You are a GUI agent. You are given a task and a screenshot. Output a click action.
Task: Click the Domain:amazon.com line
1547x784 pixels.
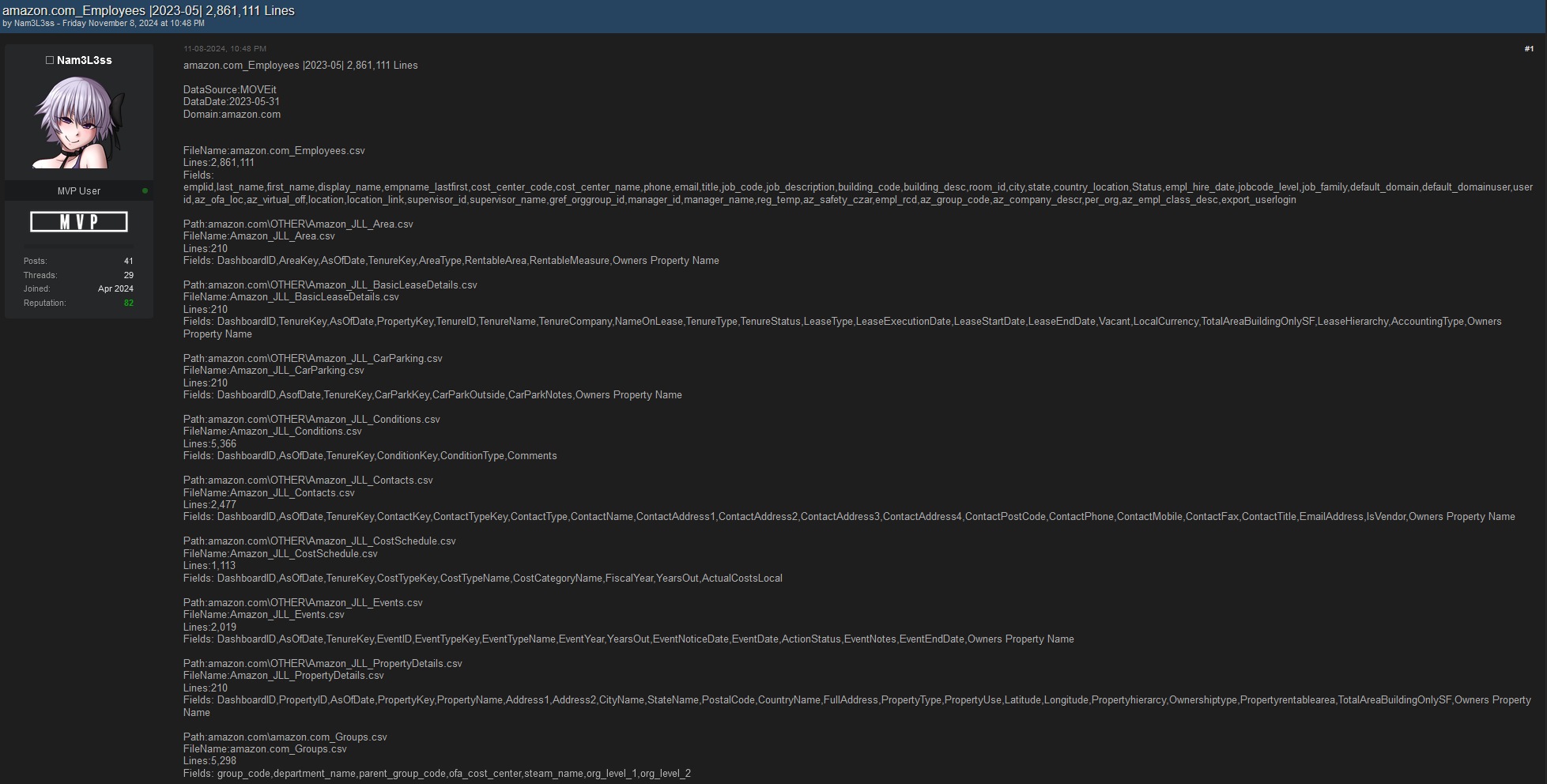click(x=232, y=115)
